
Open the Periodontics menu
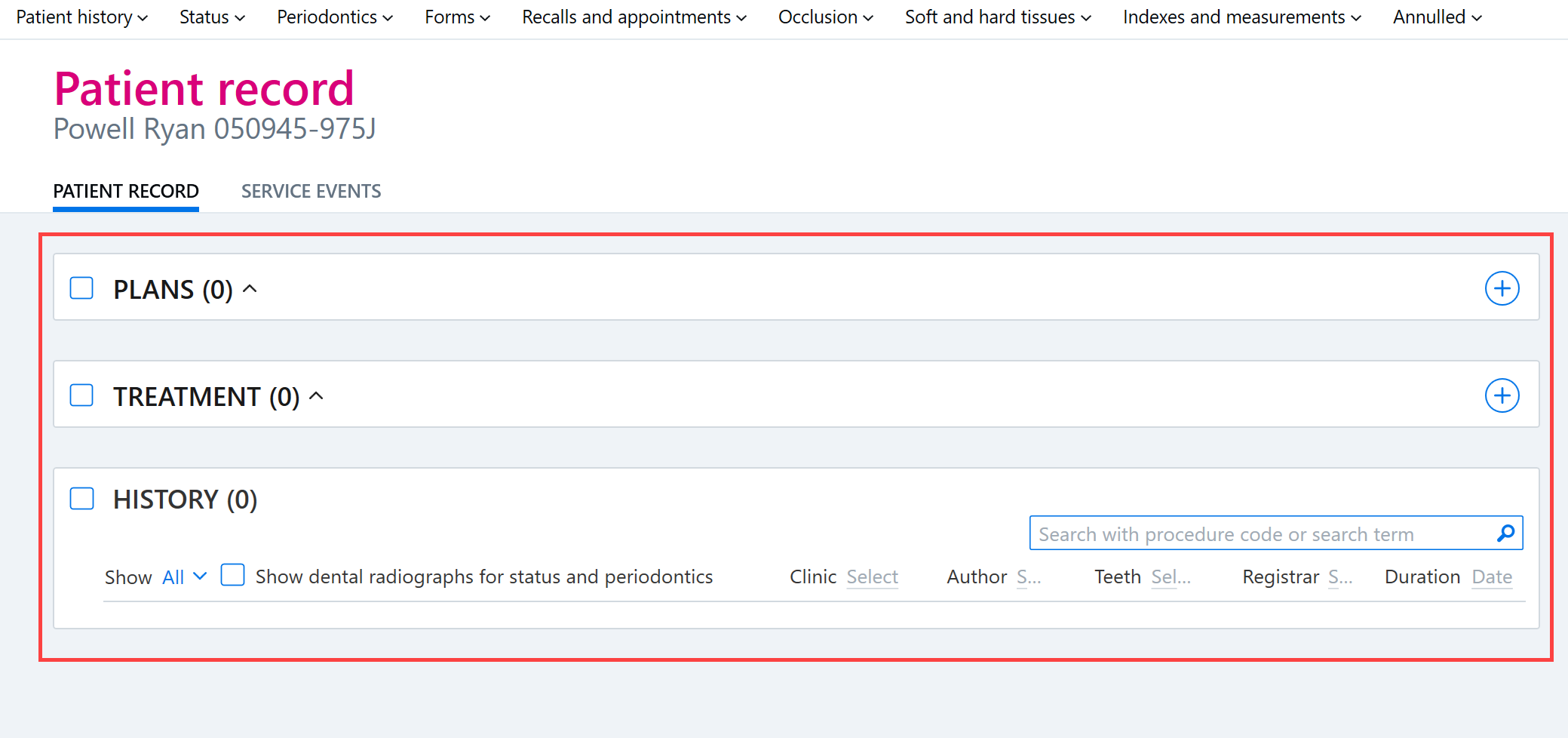tap(335, 17)
